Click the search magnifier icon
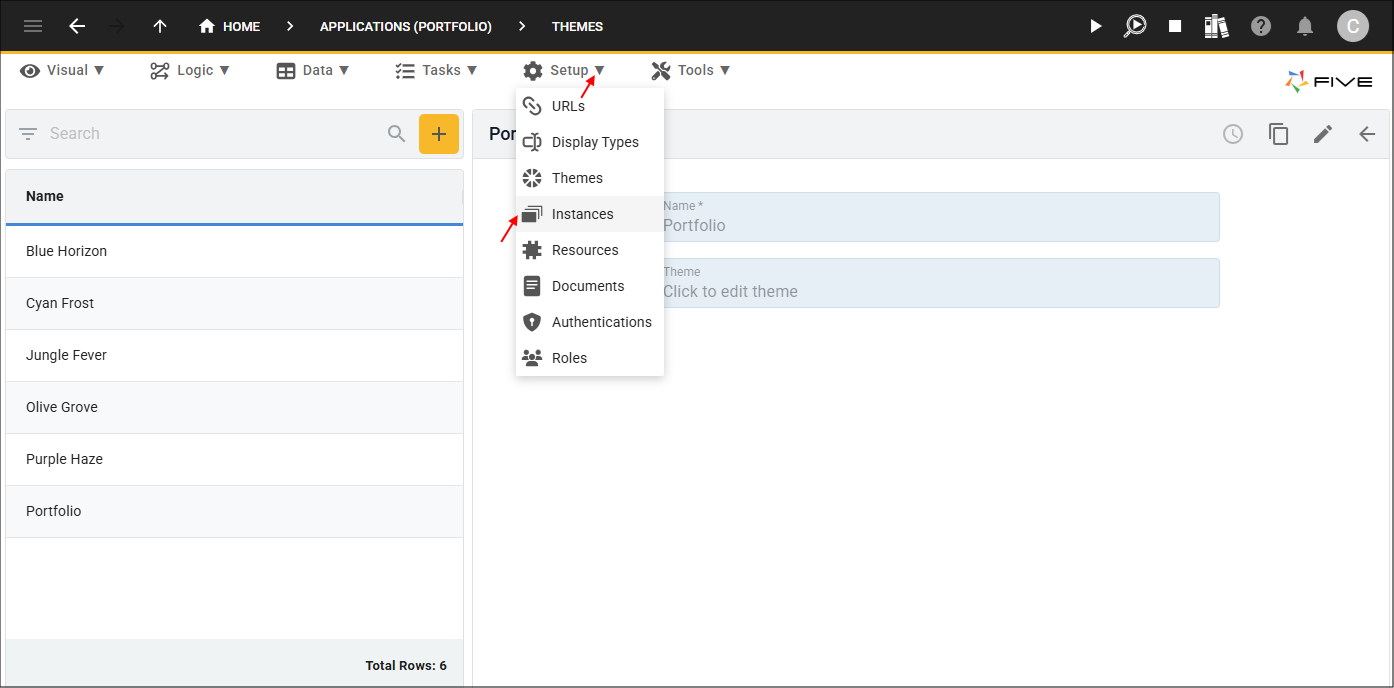Image resolution: width=1394 pixels, height=688 pixels. (x=397, y=133)
